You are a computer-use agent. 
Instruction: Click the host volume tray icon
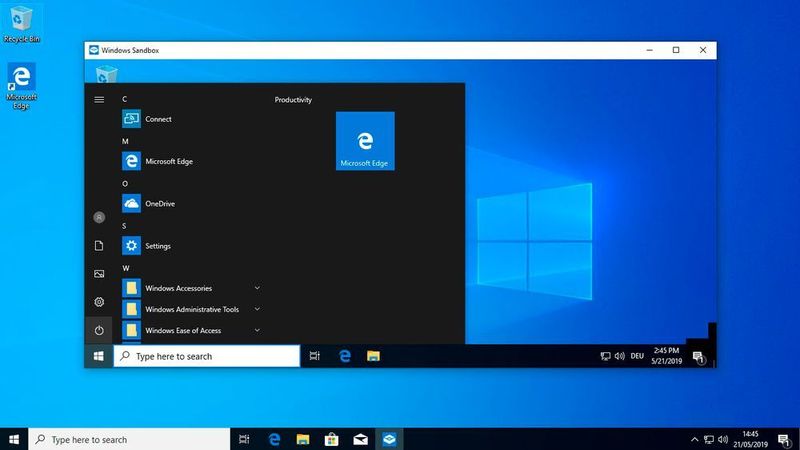coord(723,439)
